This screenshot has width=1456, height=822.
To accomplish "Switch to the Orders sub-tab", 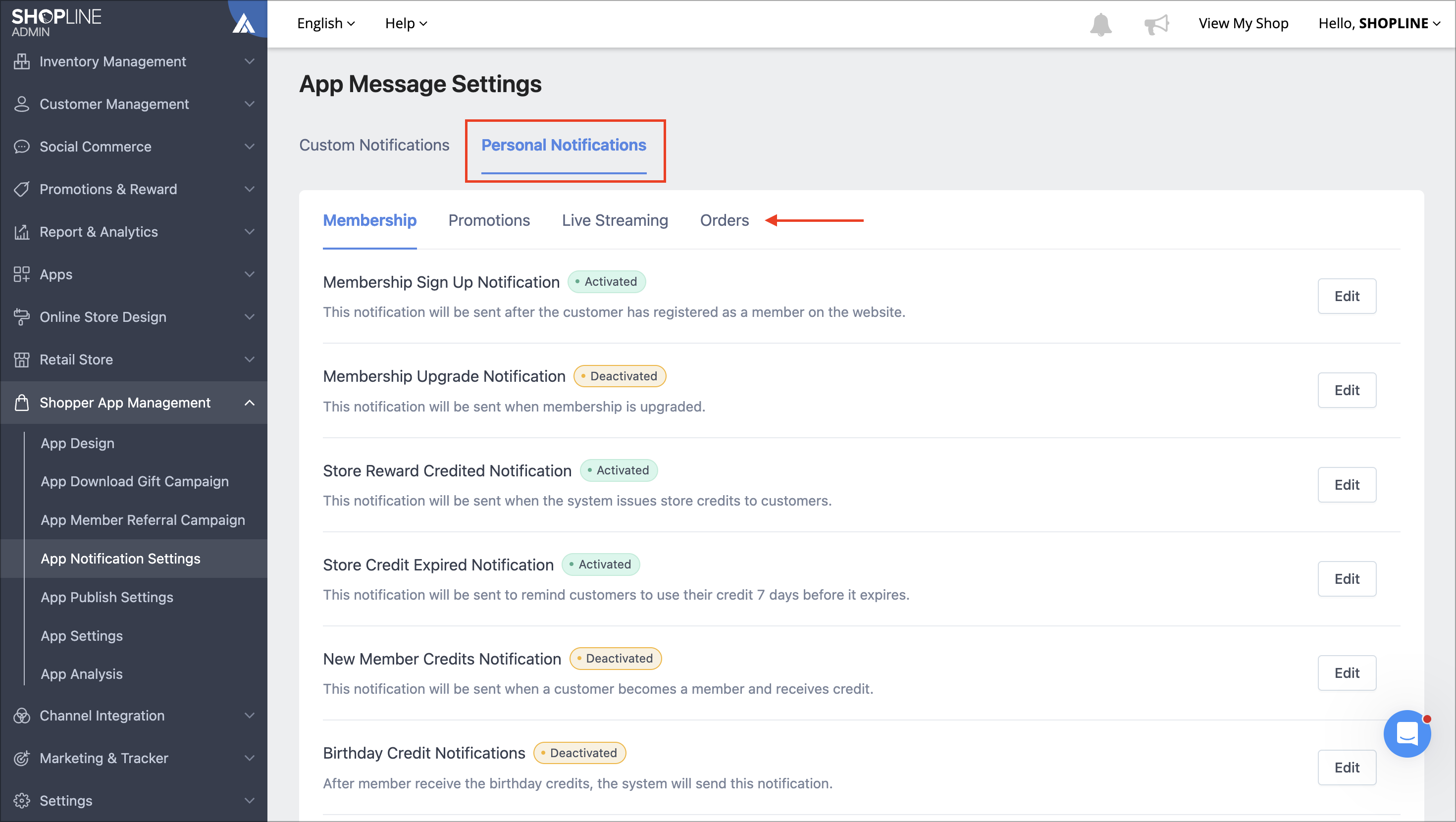I will 724,220.
